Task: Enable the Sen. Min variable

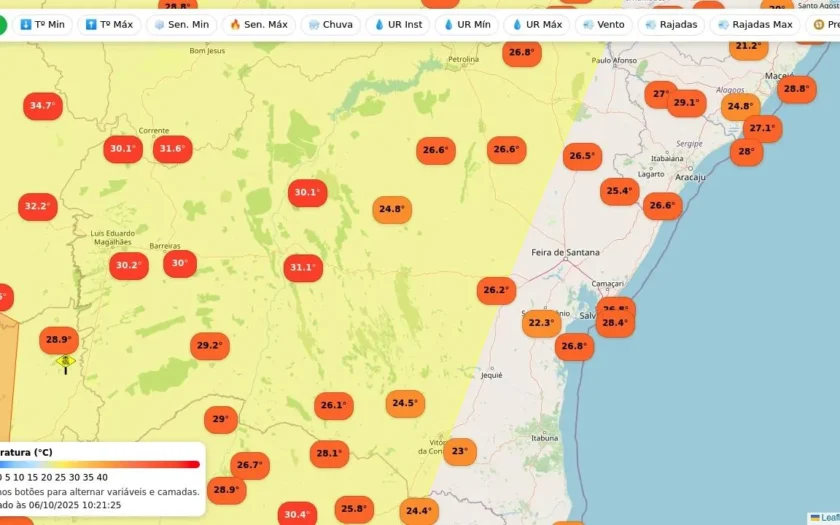Action: (182, 25)
